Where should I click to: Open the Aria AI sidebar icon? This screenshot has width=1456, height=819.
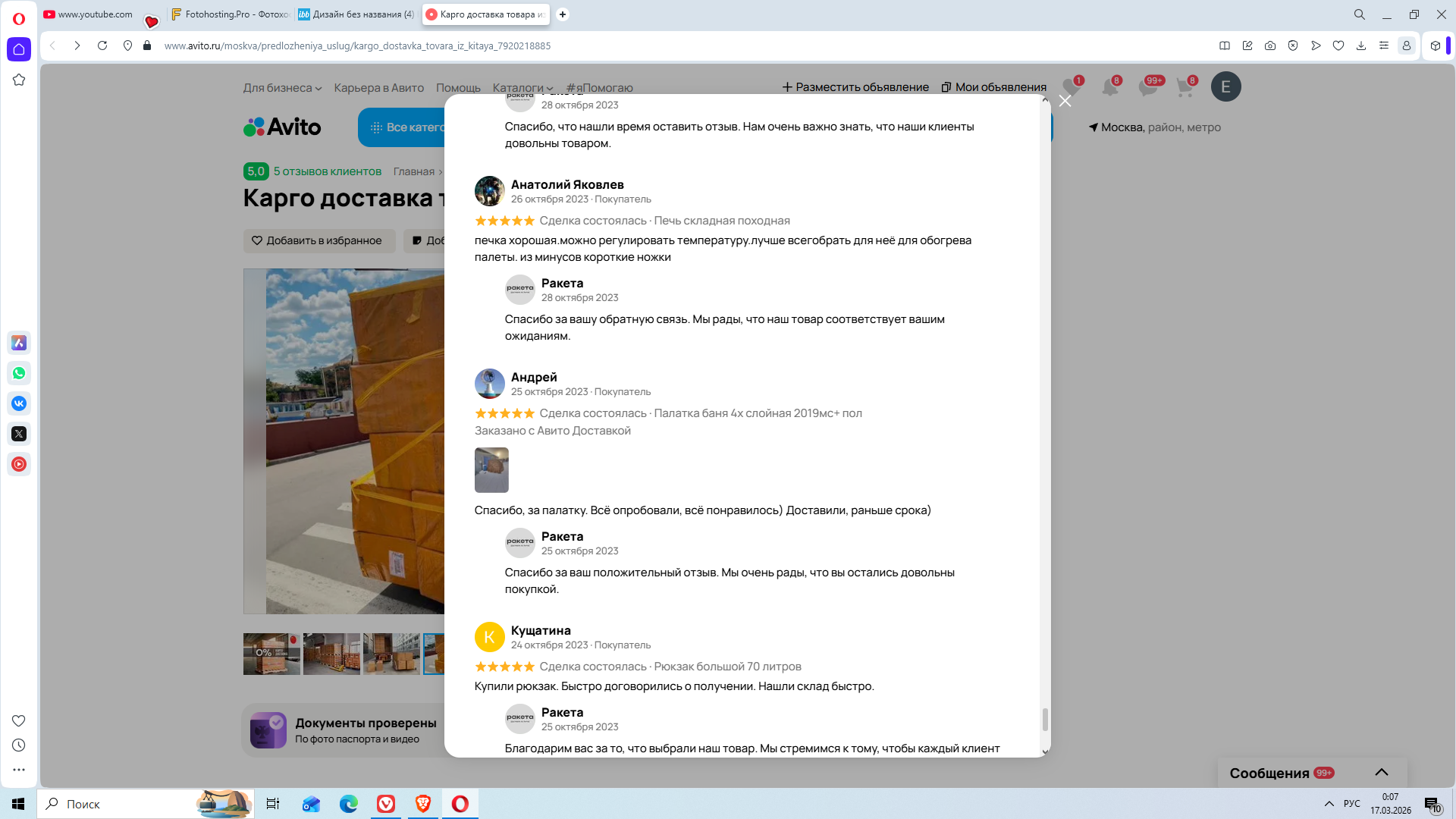pos(19,343)
